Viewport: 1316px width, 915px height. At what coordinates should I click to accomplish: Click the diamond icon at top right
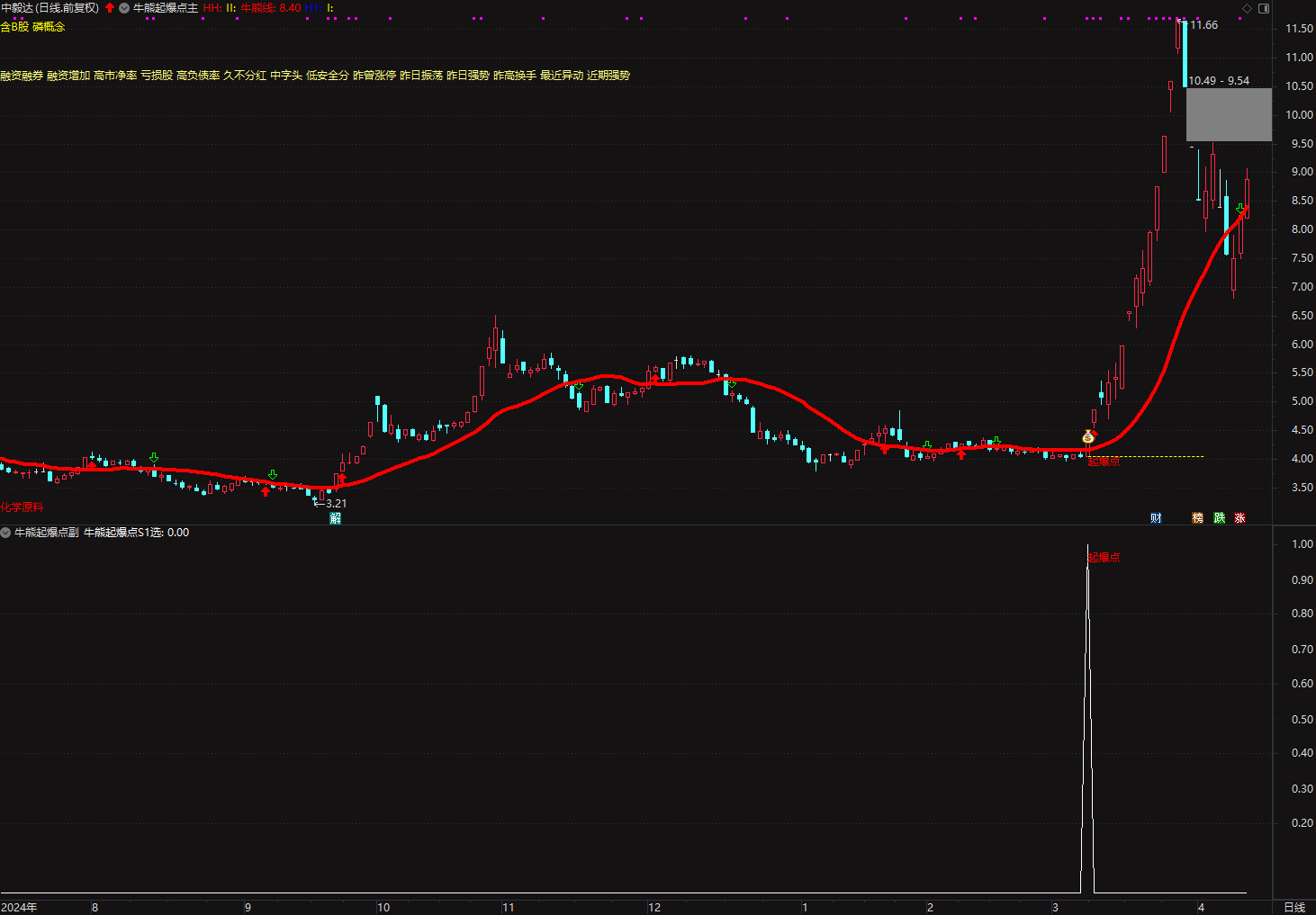(x=1247, y=8)
